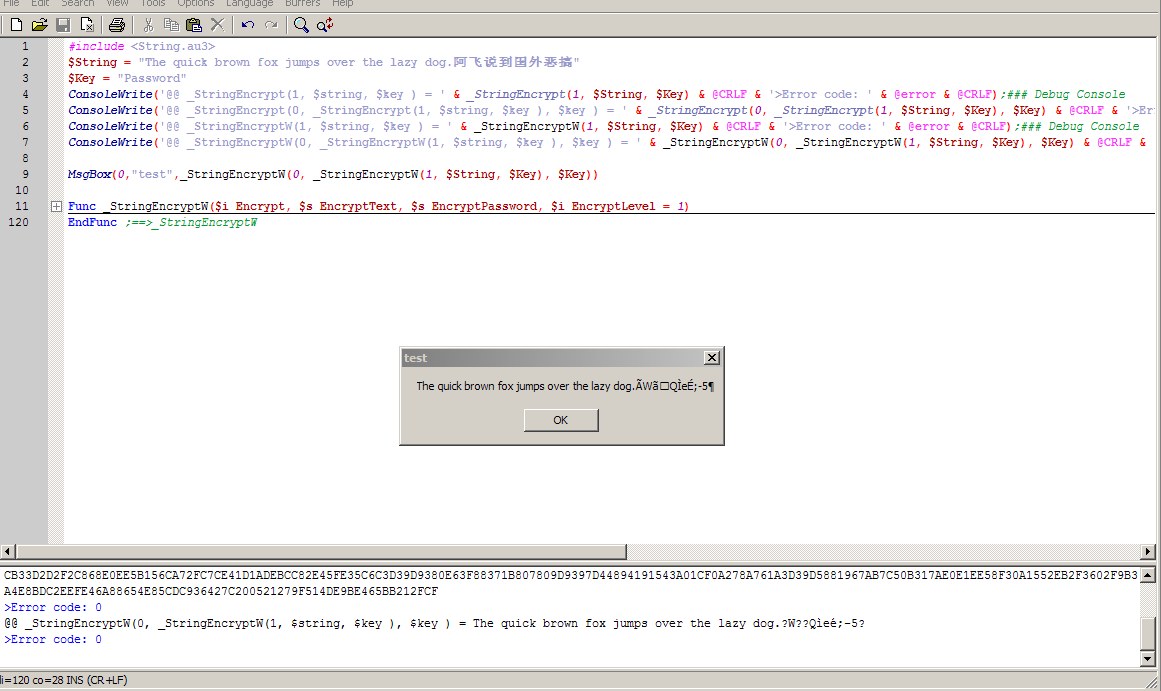Click the ConsoleWrite call on line 7
Screen dimensions: 1161x691
click(x=607, y=142)
